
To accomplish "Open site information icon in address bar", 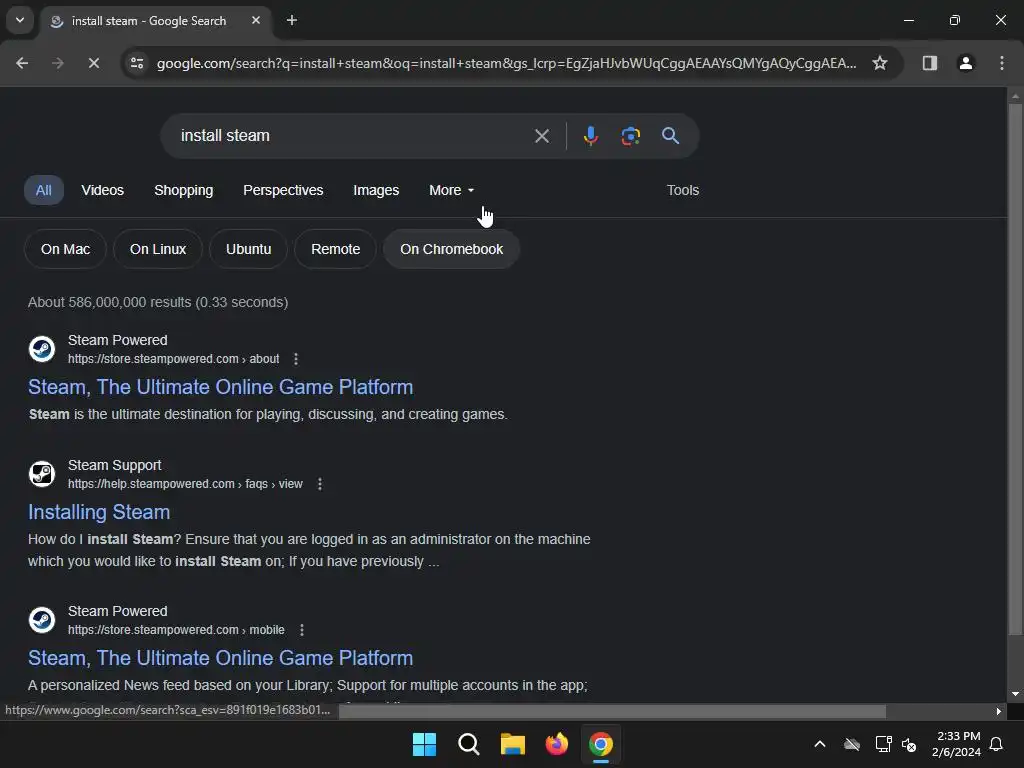I will [x=137, y=63].
